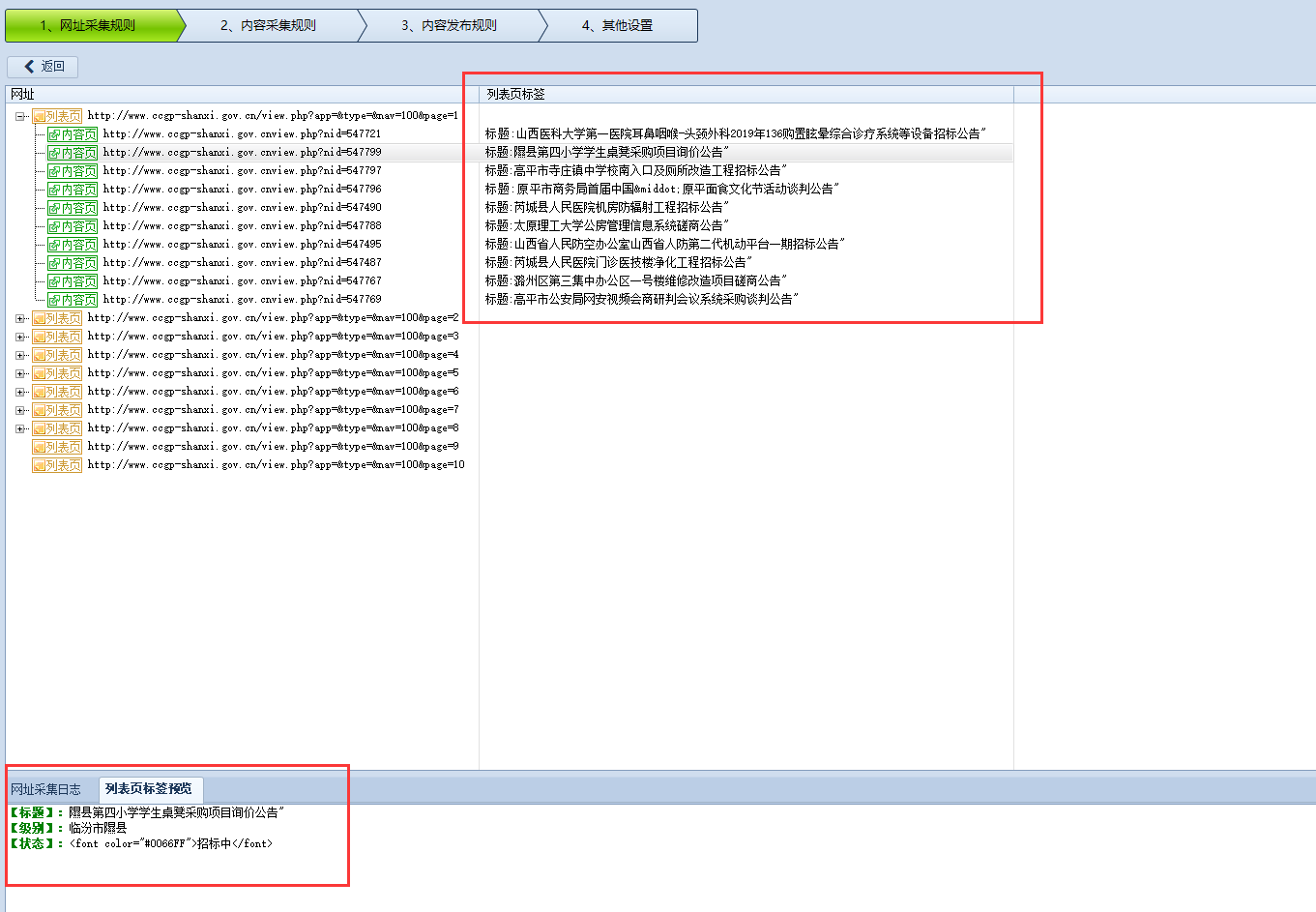Image resolution: width=1316 pixels, height=912 pixels.
Task: Select URL text ending nid=547797
Action: pyautogui.click(x=242, y=171)
